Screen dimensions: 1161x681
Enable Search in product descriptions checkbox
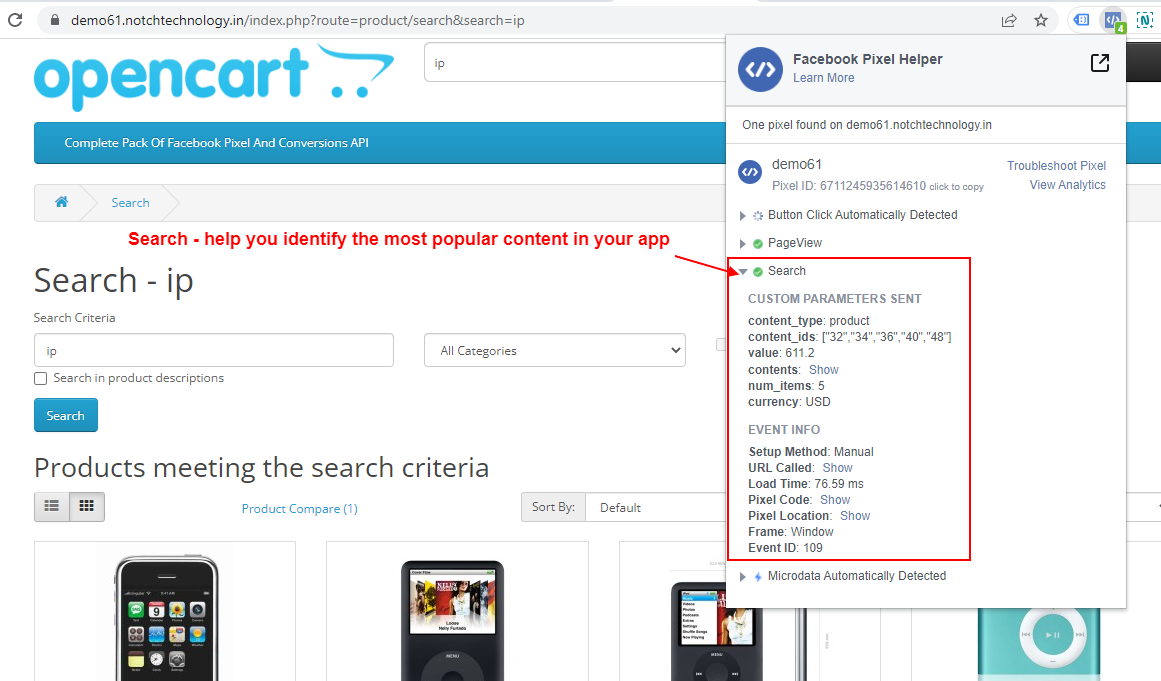[x=41, y=378]
